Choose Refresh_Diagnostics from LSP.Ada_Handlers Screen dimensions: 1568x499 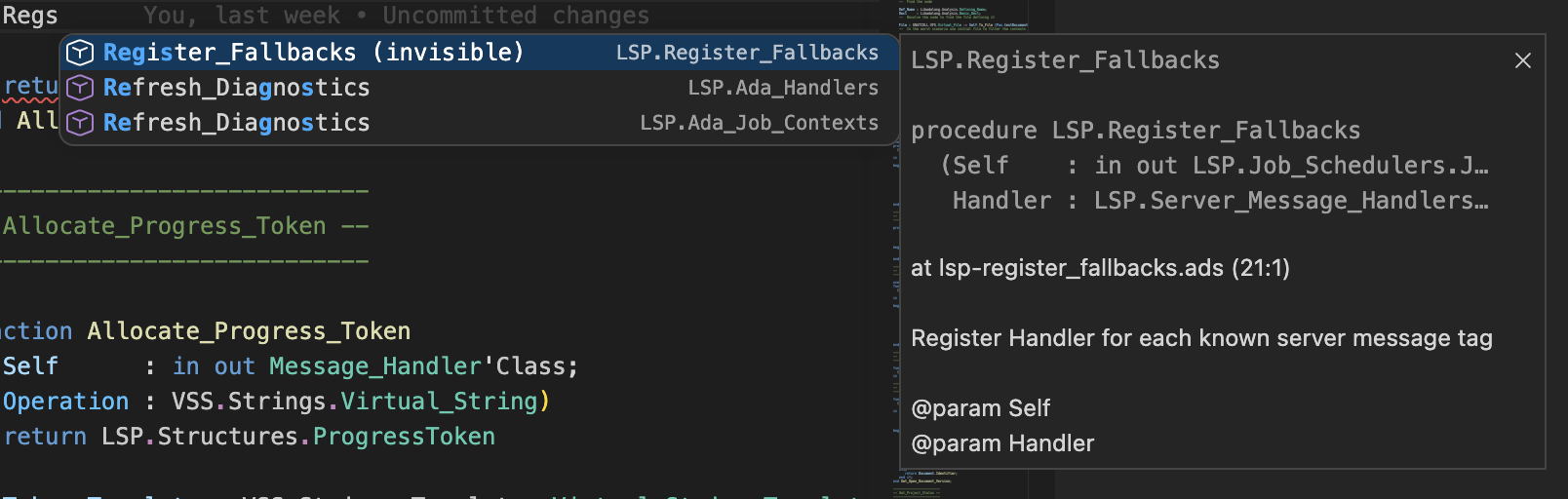pos(237,88)
